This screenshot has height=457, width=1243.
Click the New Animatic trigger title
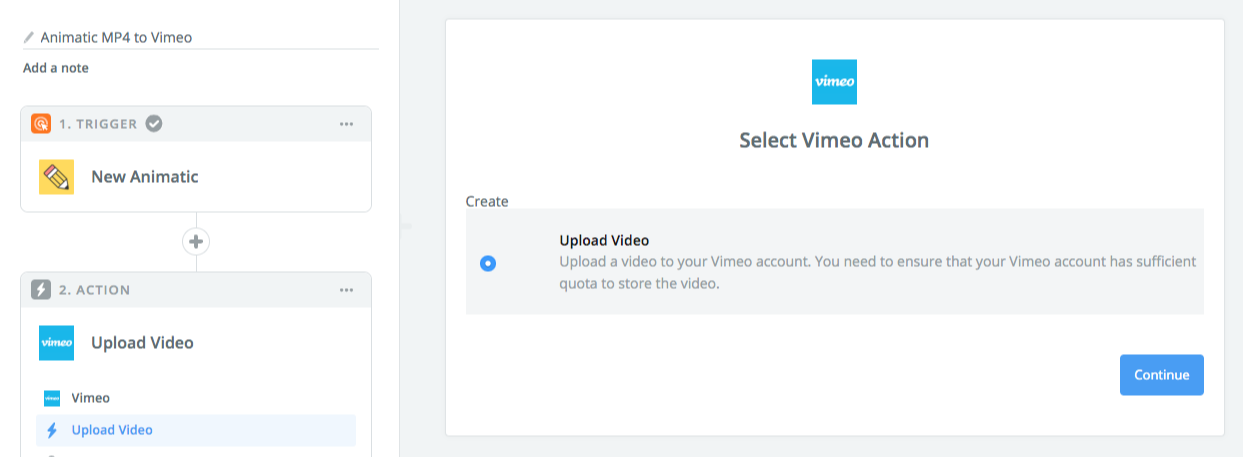(x=145, y=177)
